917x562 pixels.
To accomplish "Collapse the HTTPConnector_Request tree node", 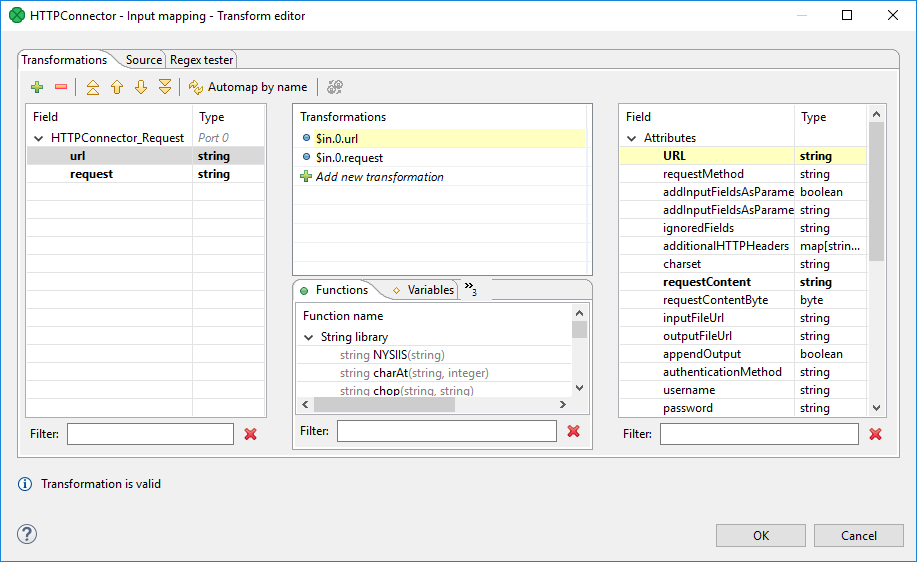I will 39,138.
